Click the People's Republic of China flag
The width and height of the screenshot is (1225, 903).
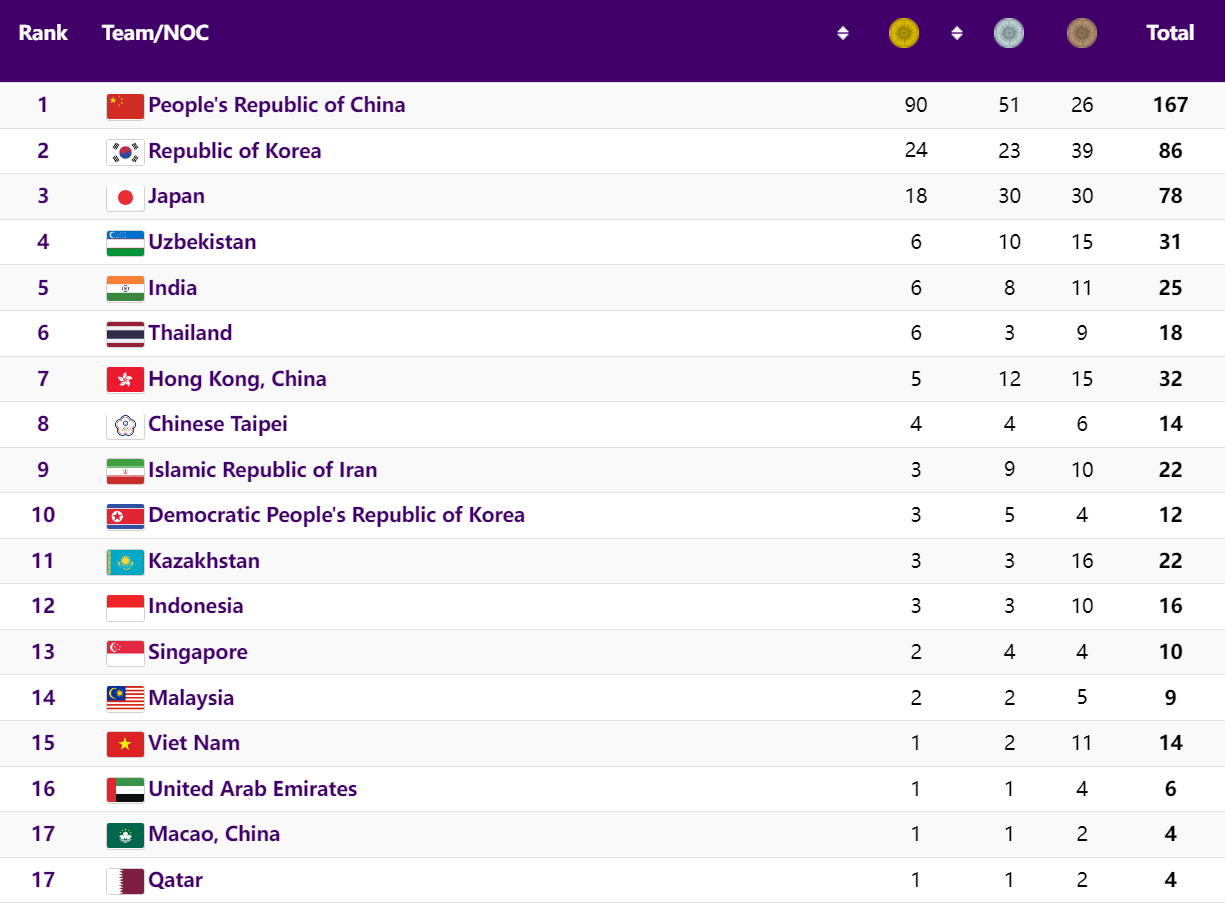coord(125,106)
